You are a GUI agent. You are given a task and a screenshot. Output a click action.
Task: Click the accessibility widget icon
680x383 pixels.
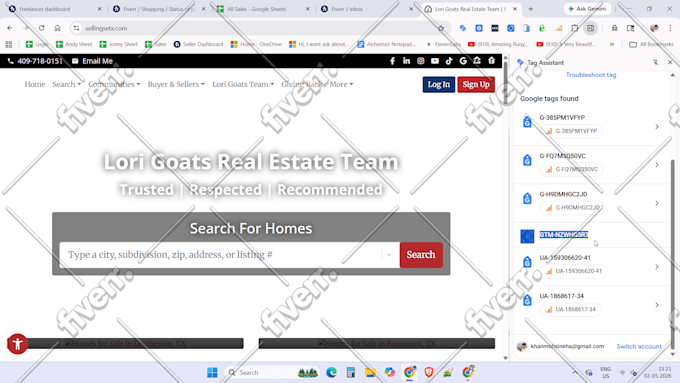(18, 344)
